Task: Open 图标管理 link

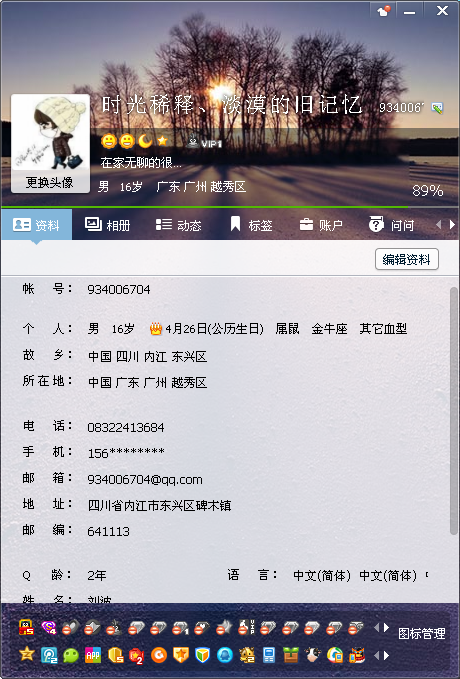Action: pyautogui.click(x=421, y=633)
